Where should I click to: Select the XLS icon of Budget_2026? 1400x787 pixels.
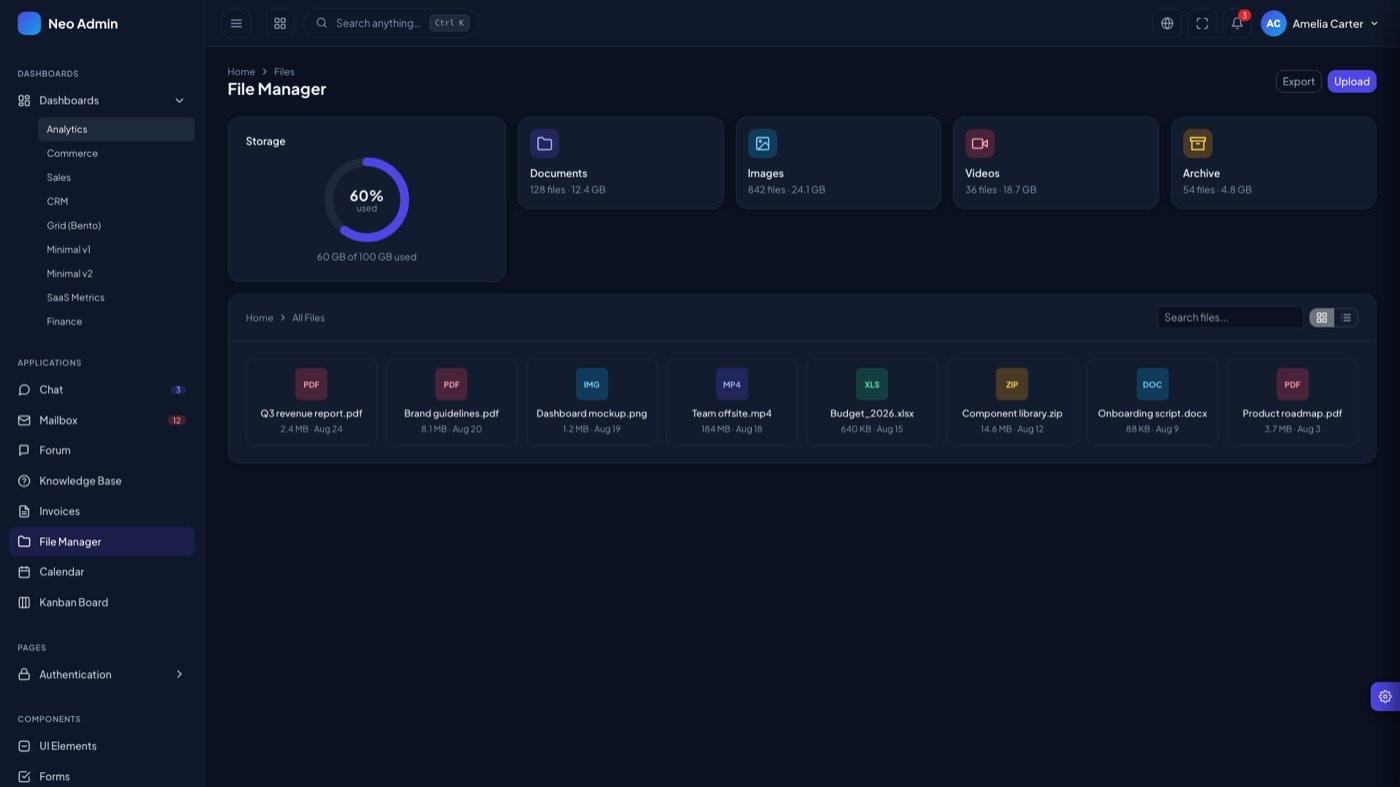872,384
